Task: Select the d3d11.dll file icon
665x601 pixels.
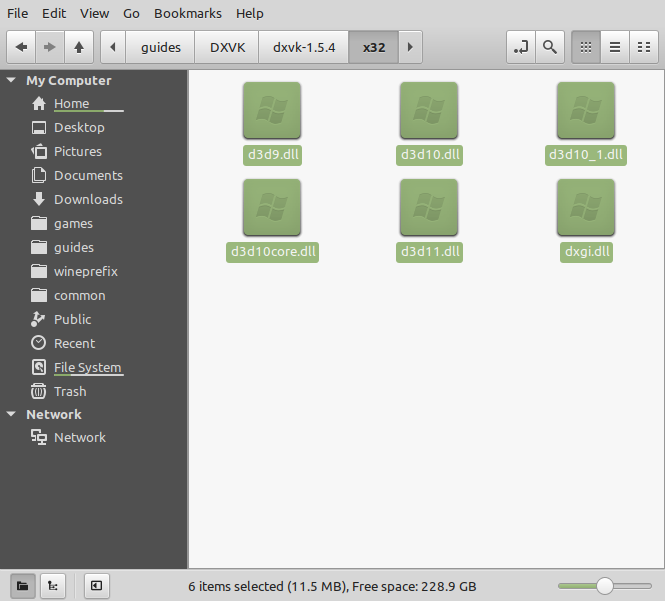Action: point(429,207)
